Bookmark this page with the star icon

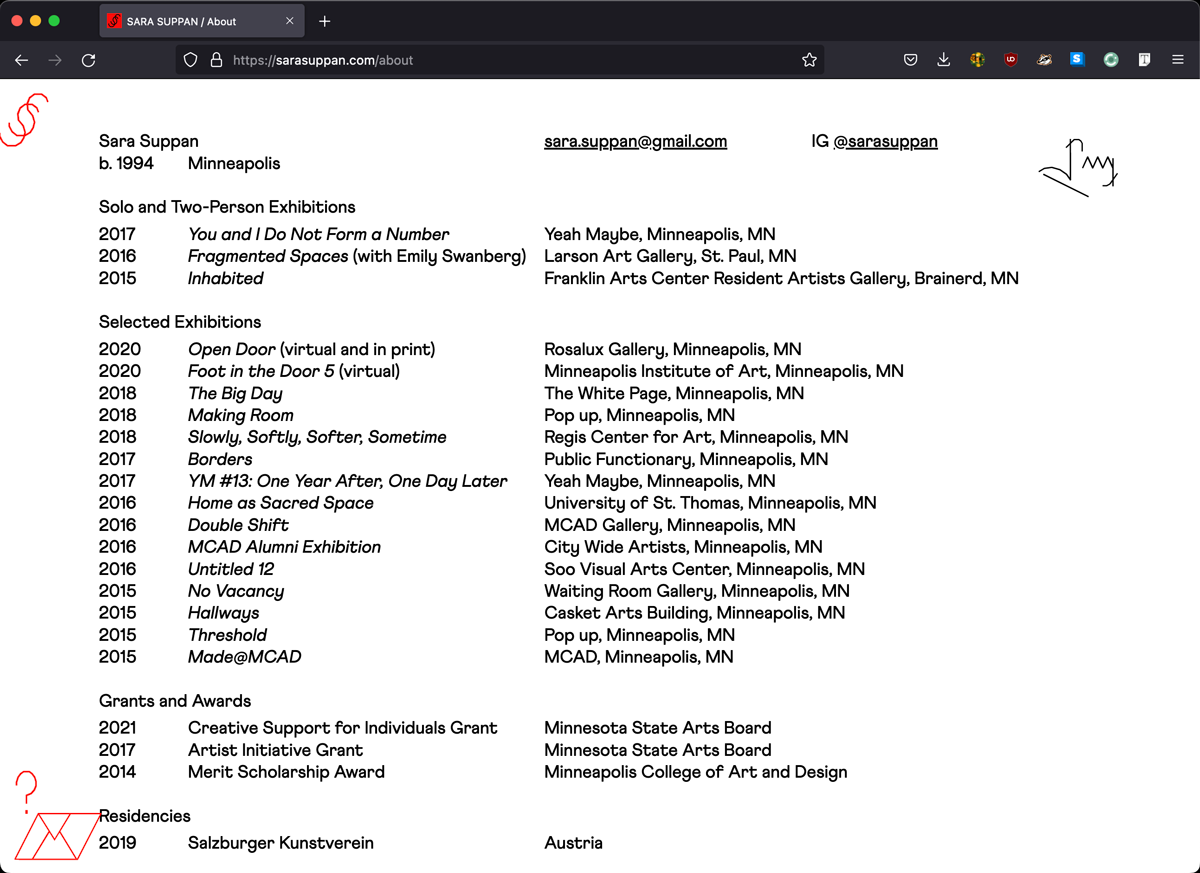tap(809, 60)
